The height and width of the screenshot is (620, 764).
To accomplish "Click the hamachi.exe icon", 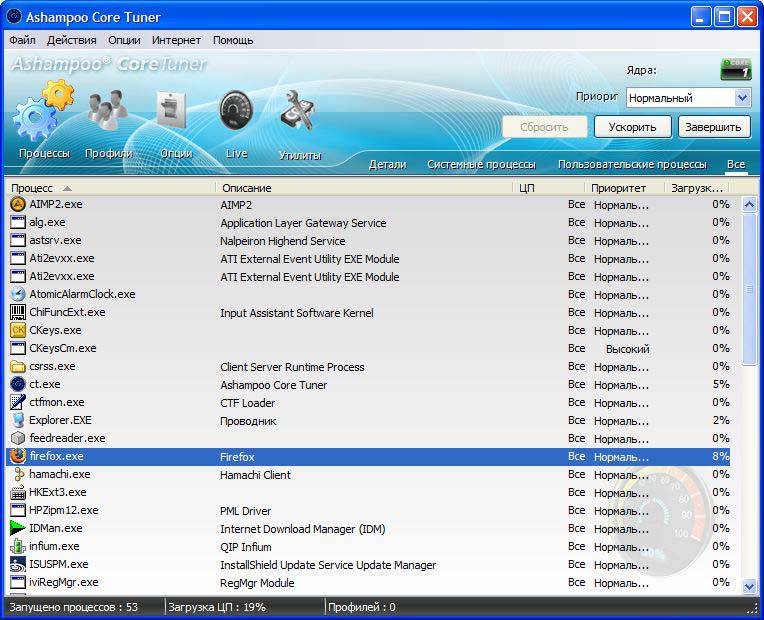I will click(x=18, y=474).
